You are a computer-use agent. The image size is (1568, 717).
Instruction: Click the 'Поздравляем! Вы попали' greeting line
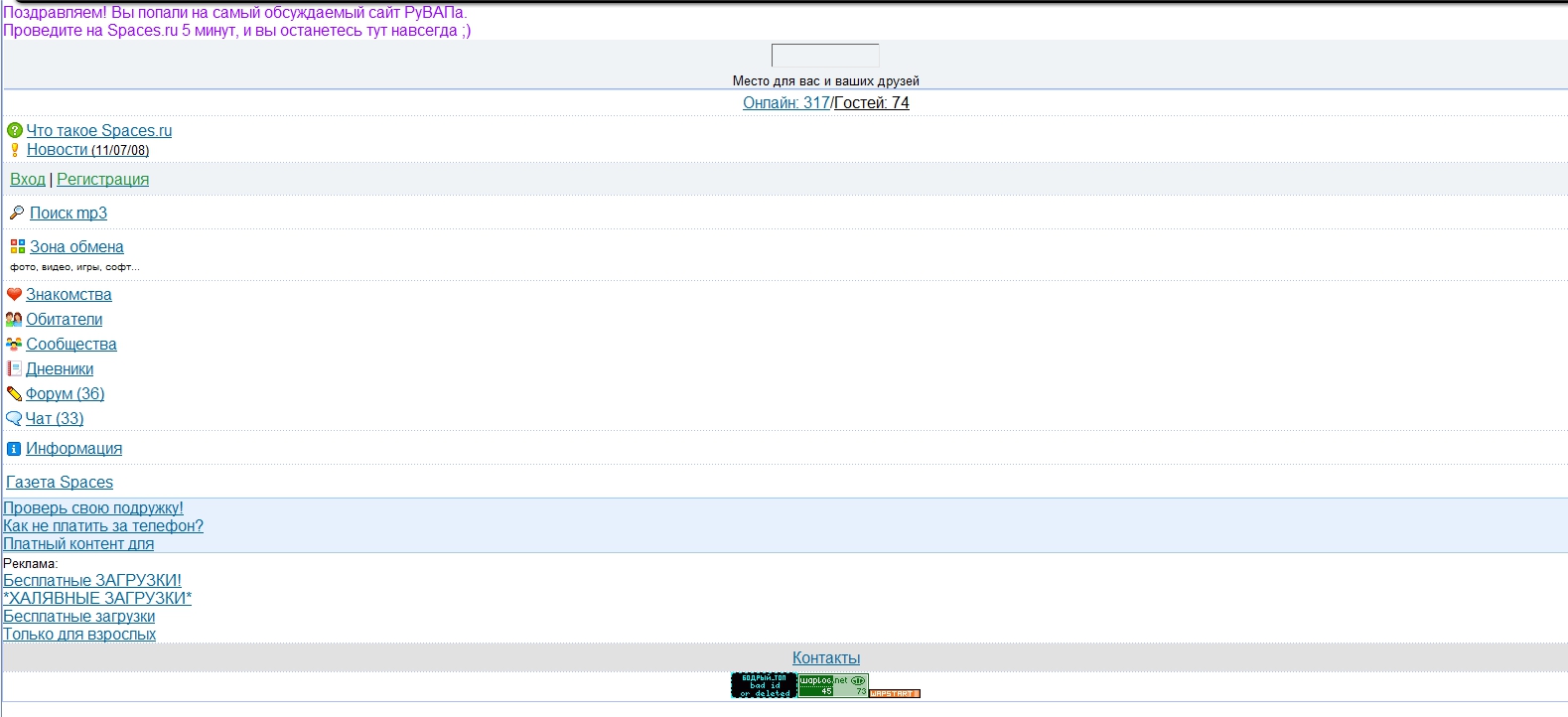(234, 12)
